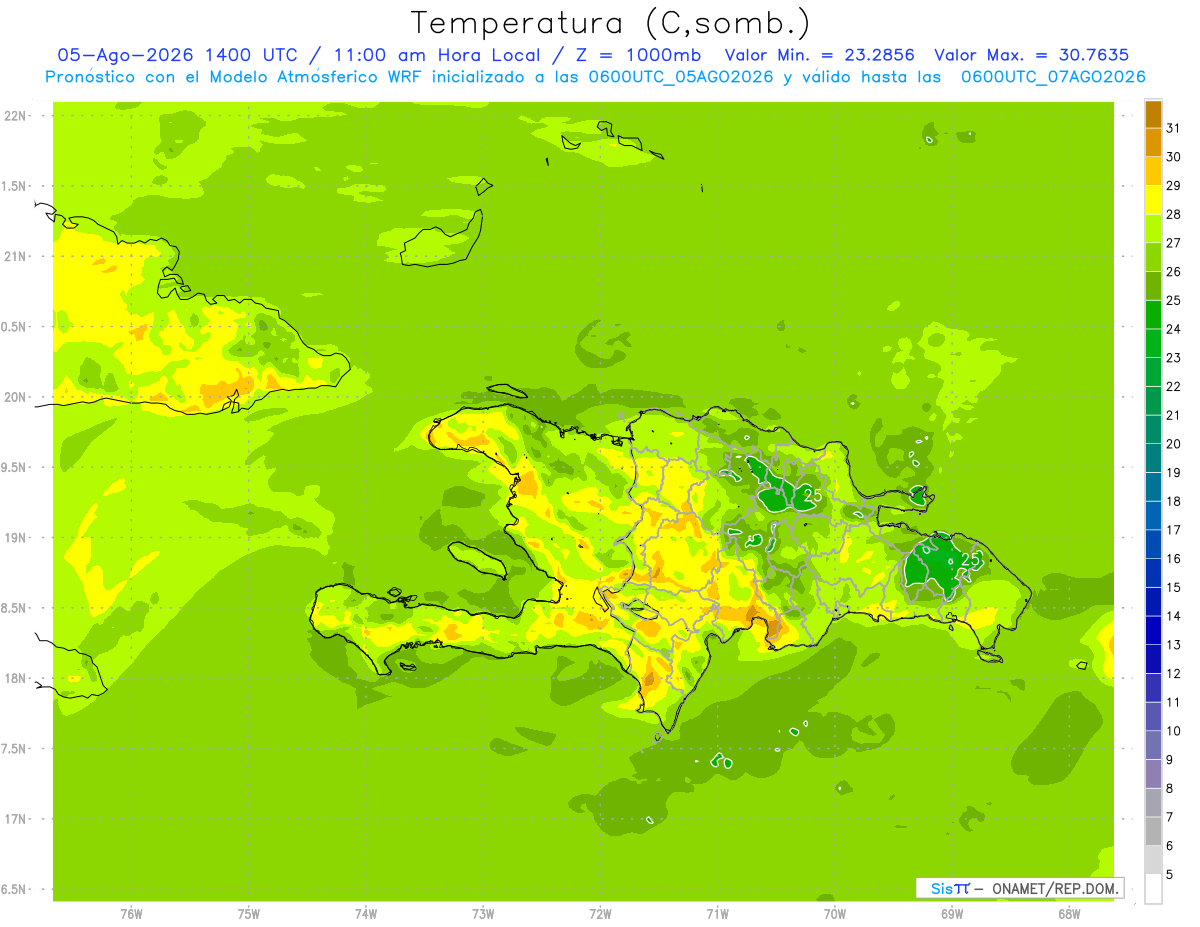This screenshot has width=1200, height=927.
Task: Click the colorbar tick label "27"
Action: click(1174, 243)
